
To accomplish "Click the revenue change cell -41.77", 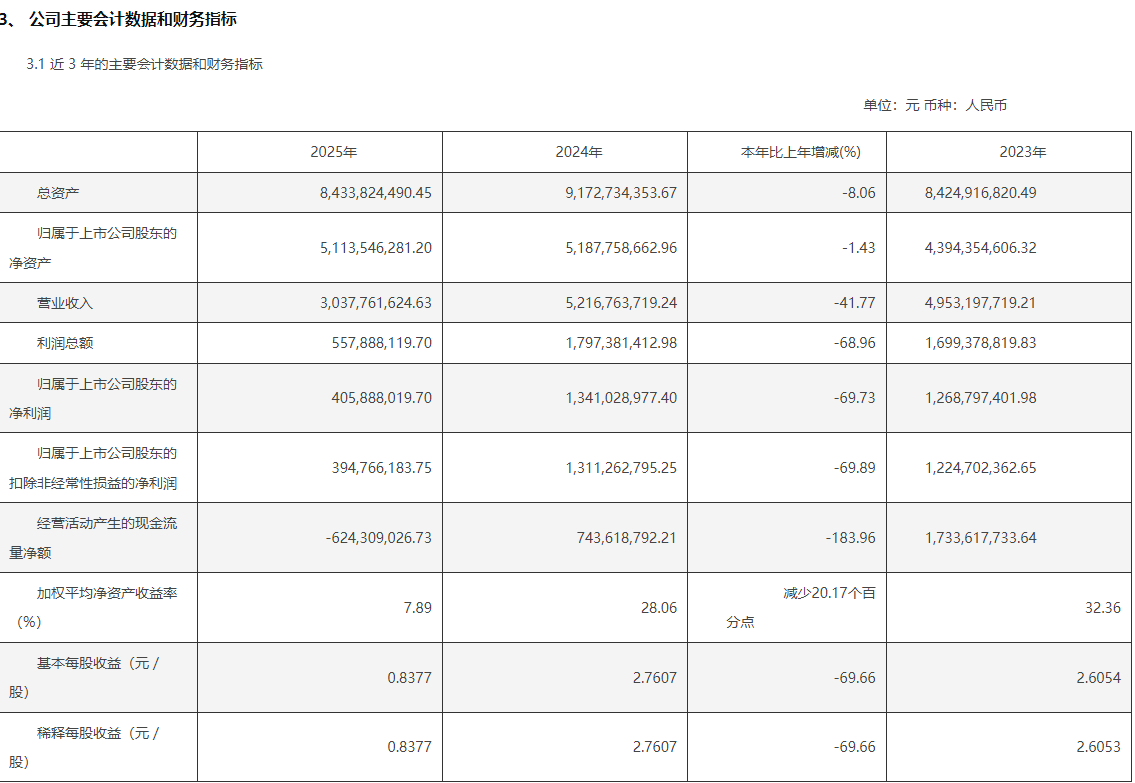I will [855, 303].
